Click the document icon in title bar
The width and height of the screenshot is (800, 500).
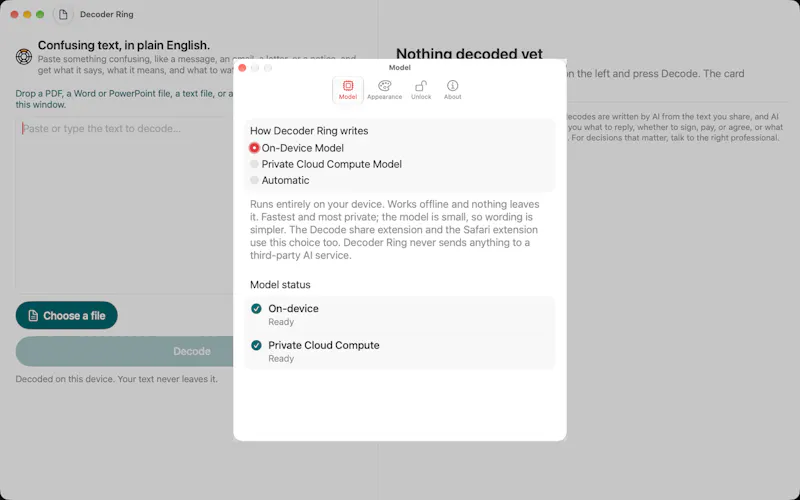click(63, 14)
